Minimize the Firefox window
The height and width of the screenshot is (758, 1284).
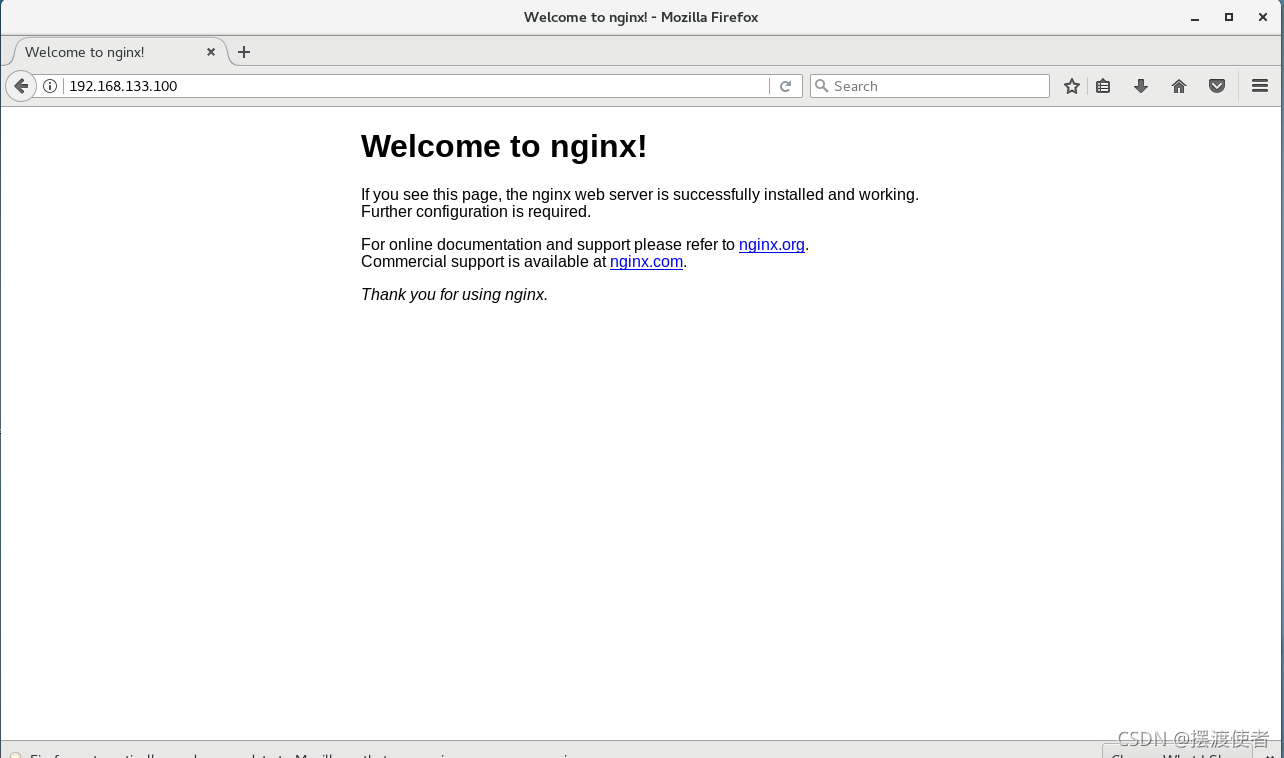click(1195, 17)
